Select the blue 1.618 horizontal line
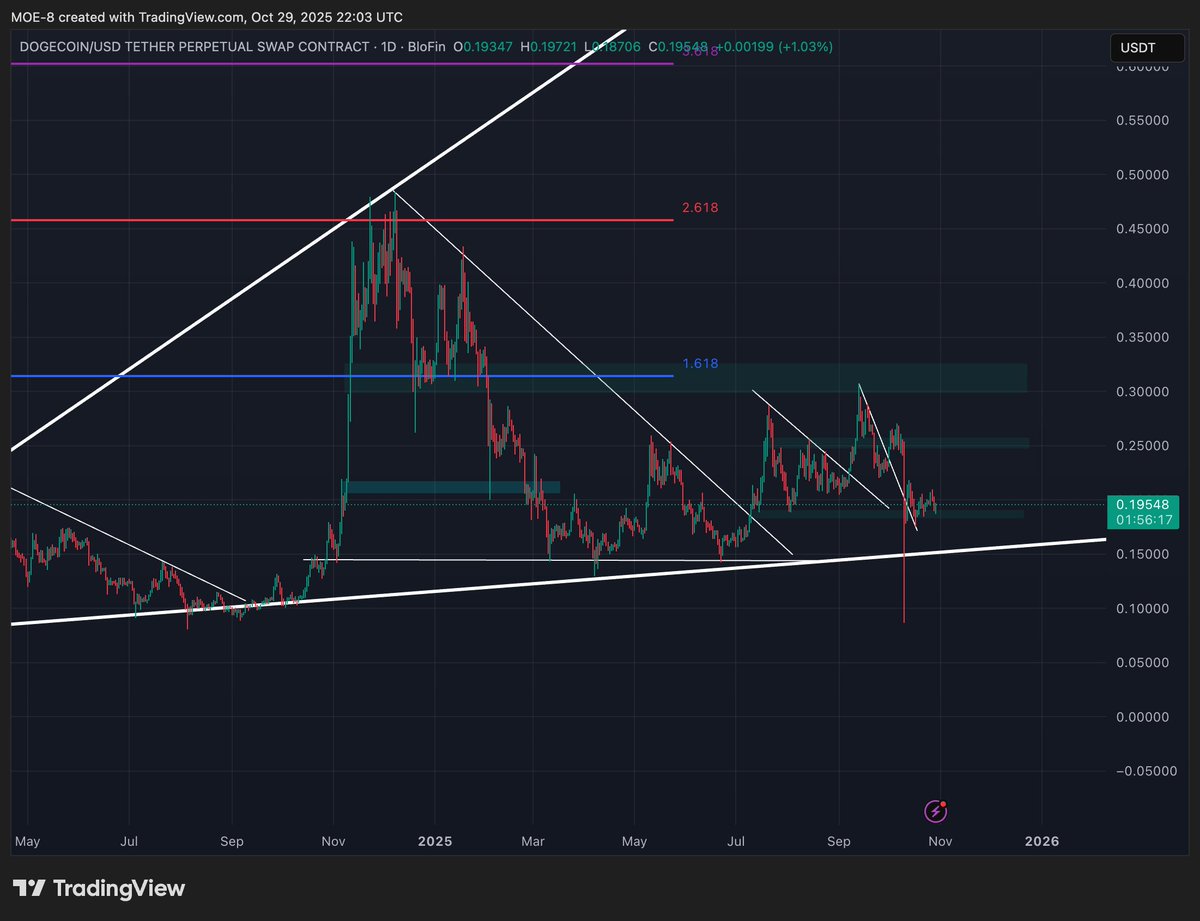This screenshot has width=1200, height=921. 340,376
